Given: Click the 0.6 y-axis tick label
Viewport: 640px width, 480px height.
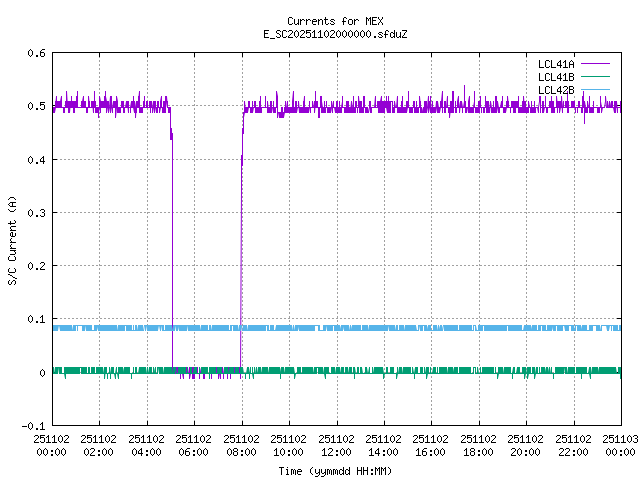Looking at the screenshot, I should pyautogui.click(x=37, y=54).
